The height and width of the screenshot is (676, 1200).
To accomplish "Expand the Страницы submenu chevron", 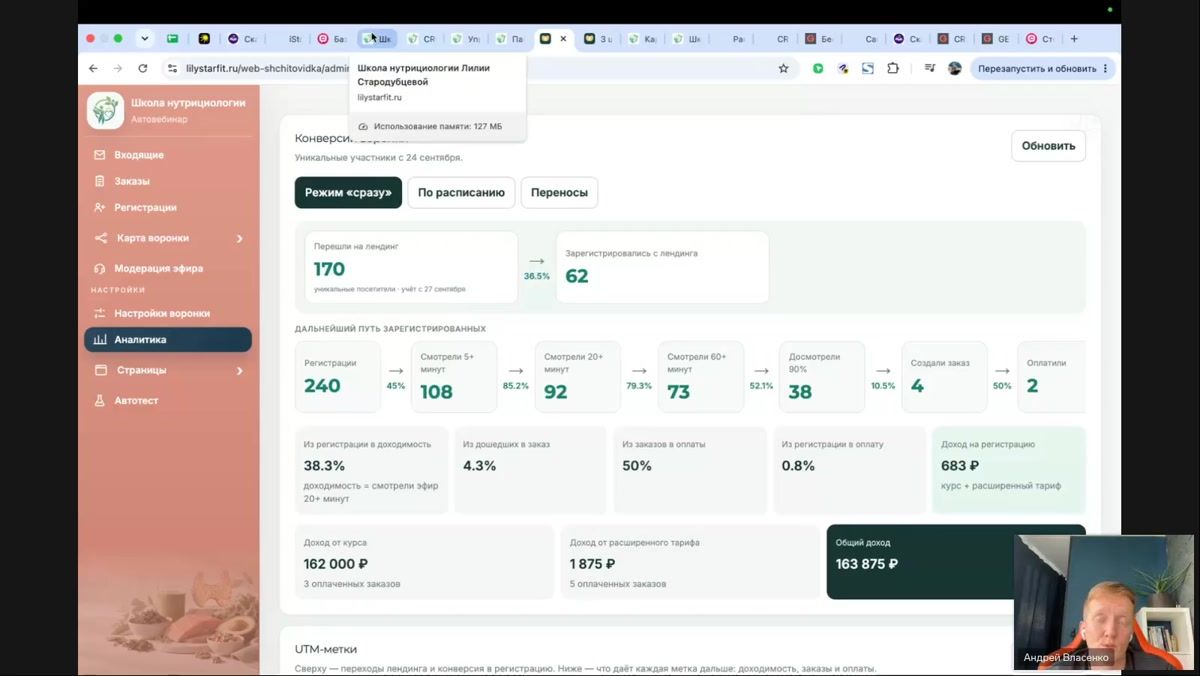I will [x=240, y=370].
